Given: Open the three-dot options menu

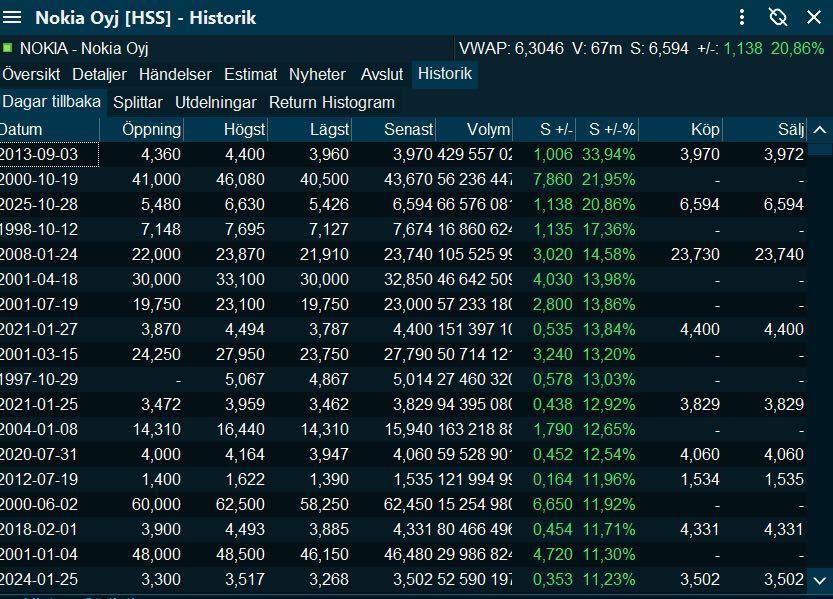Looking at the screenshot, I should (742, 18).
